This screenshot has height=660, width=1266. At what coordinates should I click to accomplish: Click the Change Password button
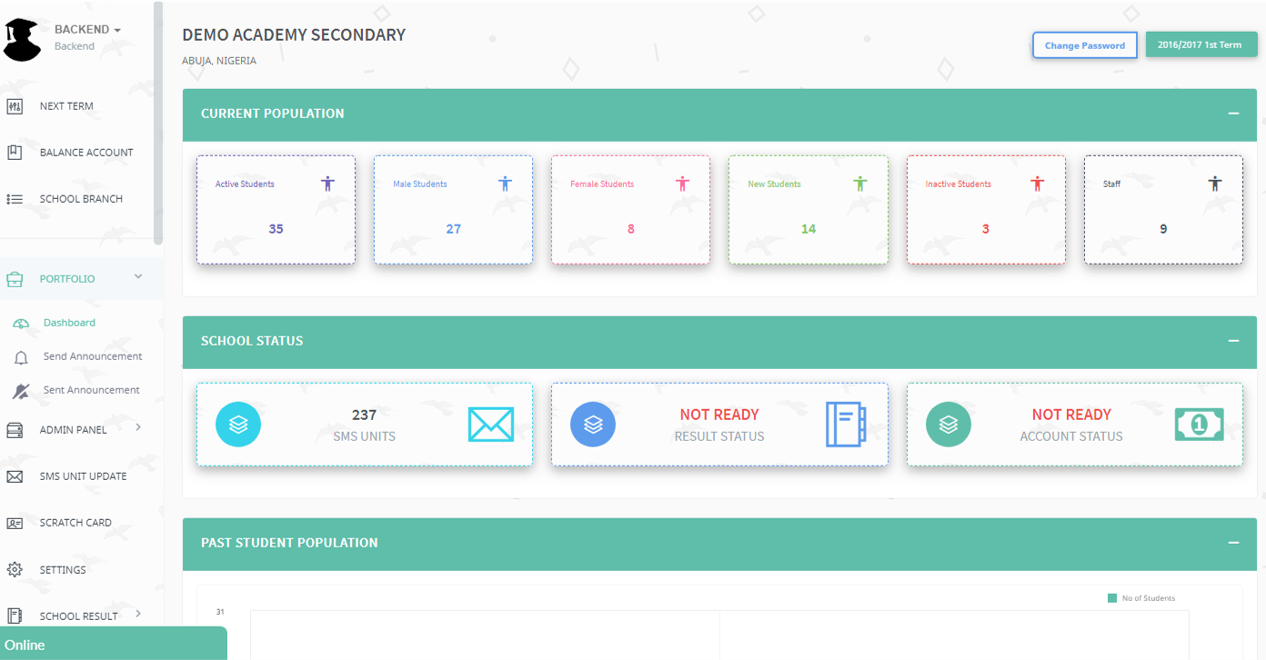1084,44
